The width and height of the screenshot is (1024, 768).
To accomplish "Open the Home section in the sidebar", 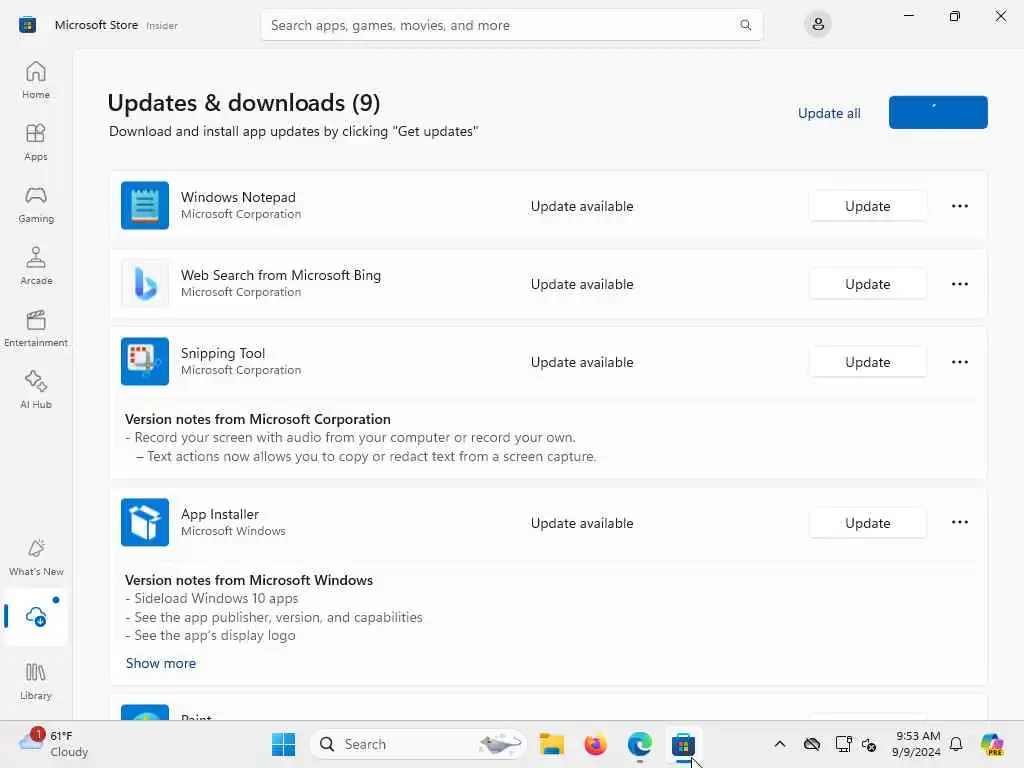I will pos(35,80).
